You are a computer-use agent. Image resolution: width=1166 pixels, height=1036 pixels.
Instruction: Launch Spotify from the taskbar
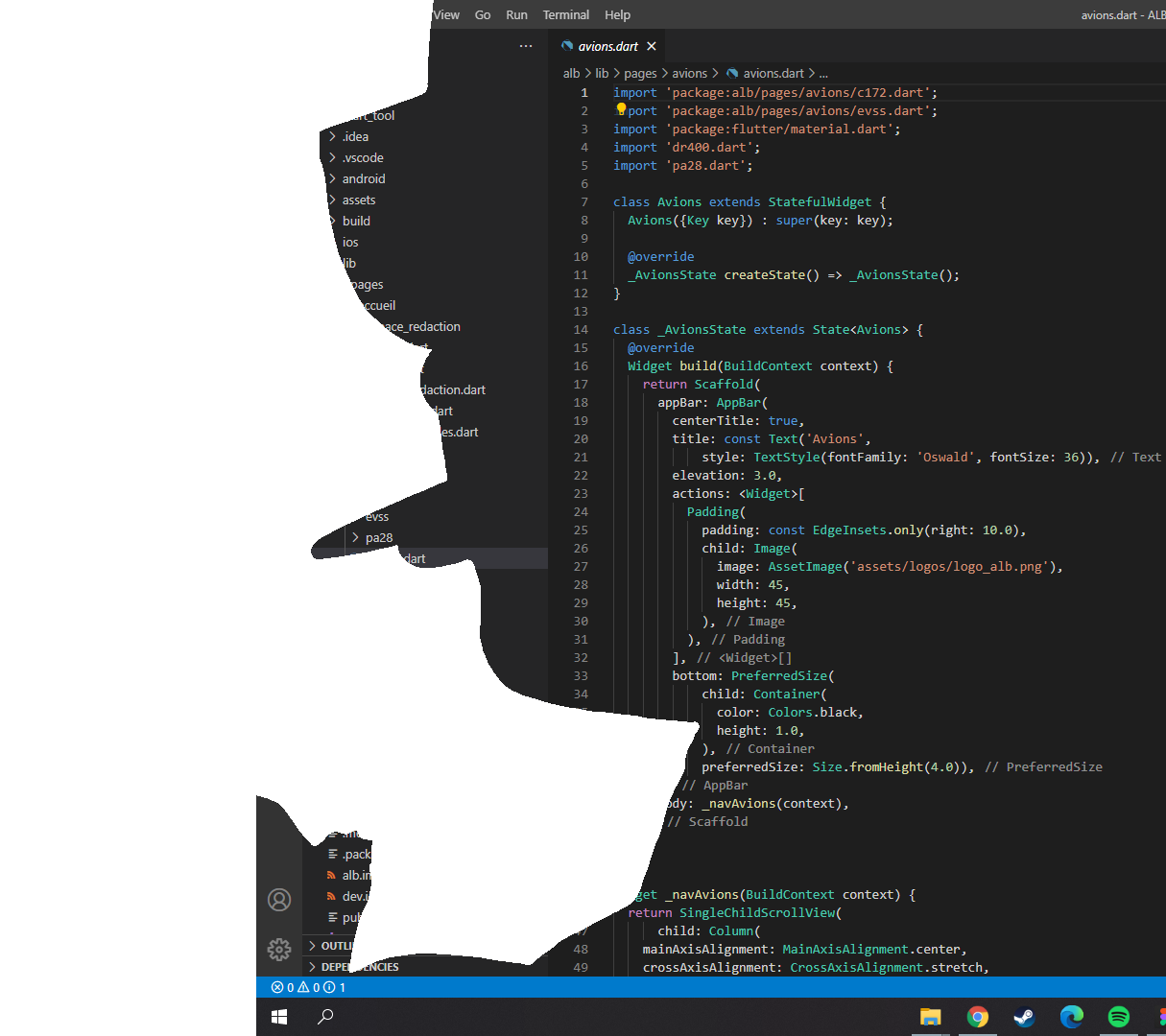1119,1017
